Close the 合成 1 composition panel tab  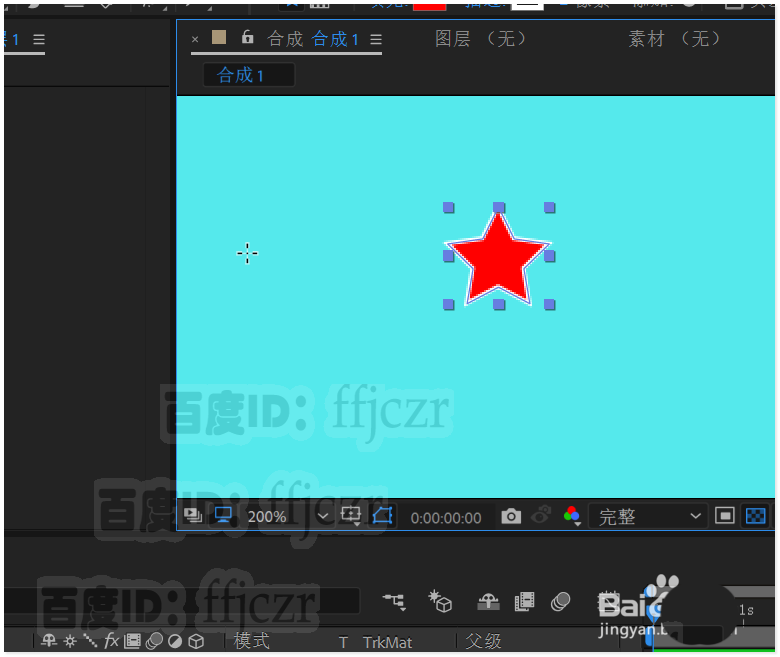click(x=195, y=39)
